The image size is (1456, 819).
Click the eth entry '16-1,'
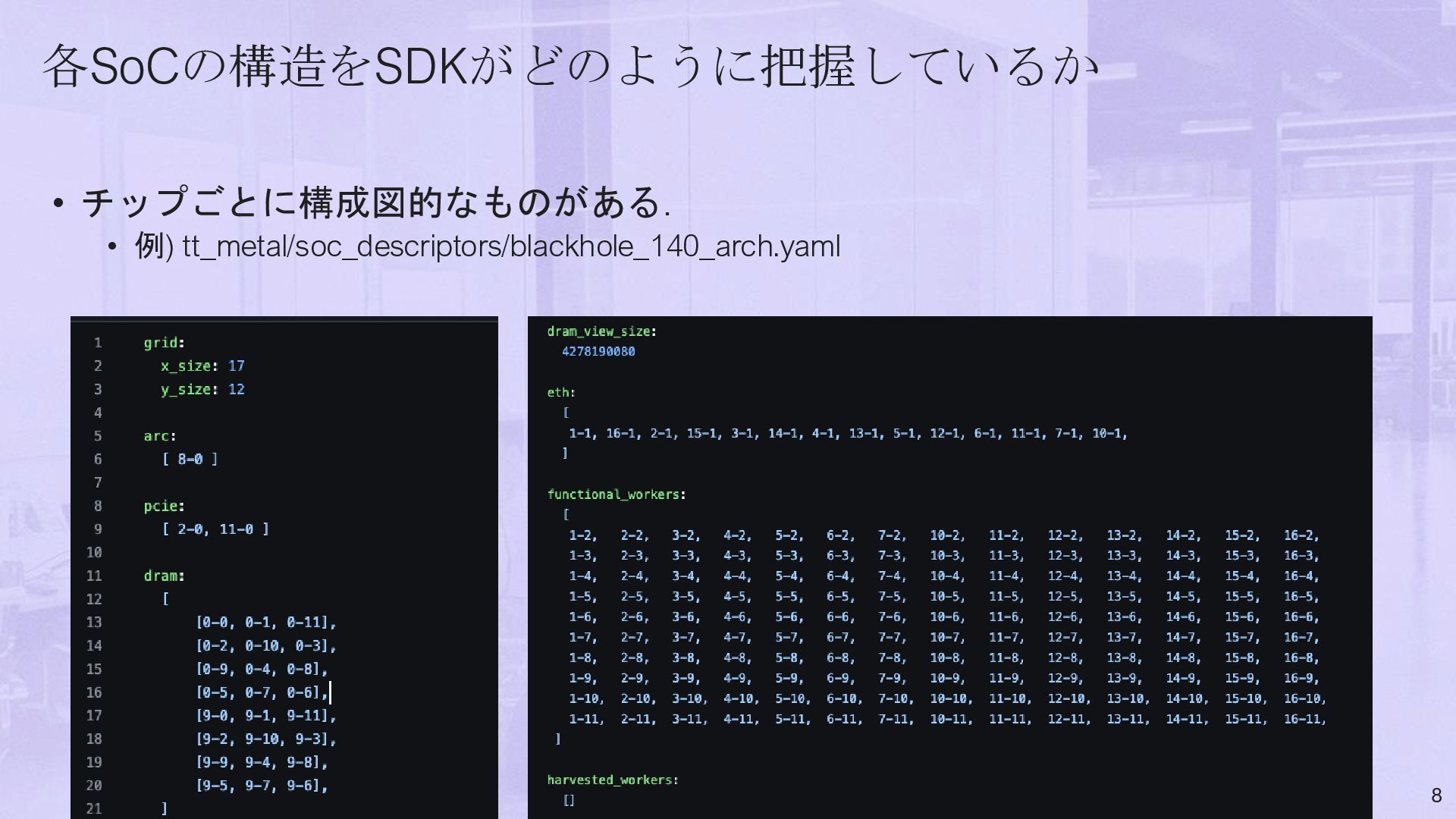click(623, 434)
